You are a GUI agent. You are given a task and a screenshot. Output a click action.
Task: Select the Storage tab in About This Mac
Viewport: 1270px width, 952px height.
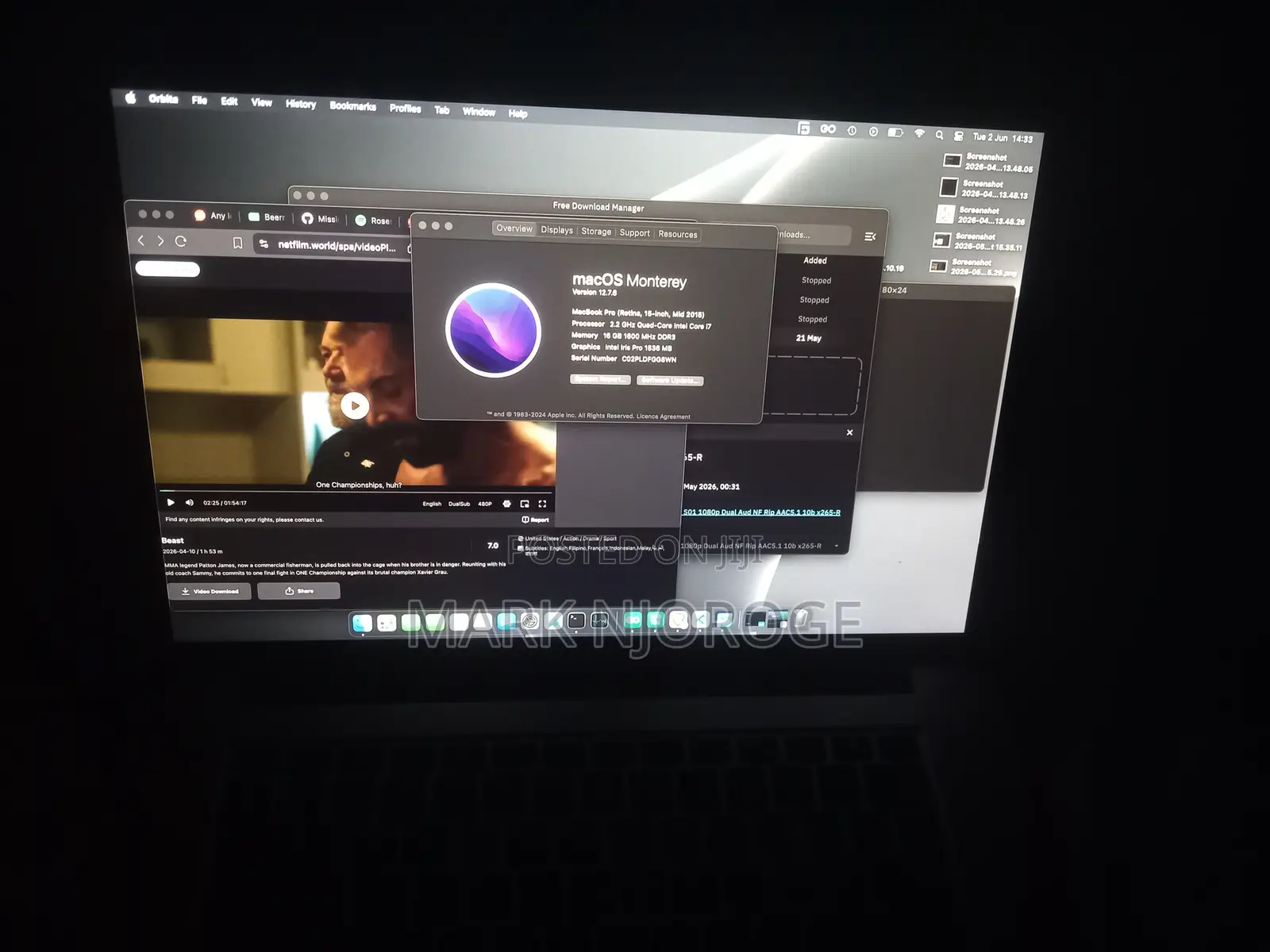click(596, 232)
